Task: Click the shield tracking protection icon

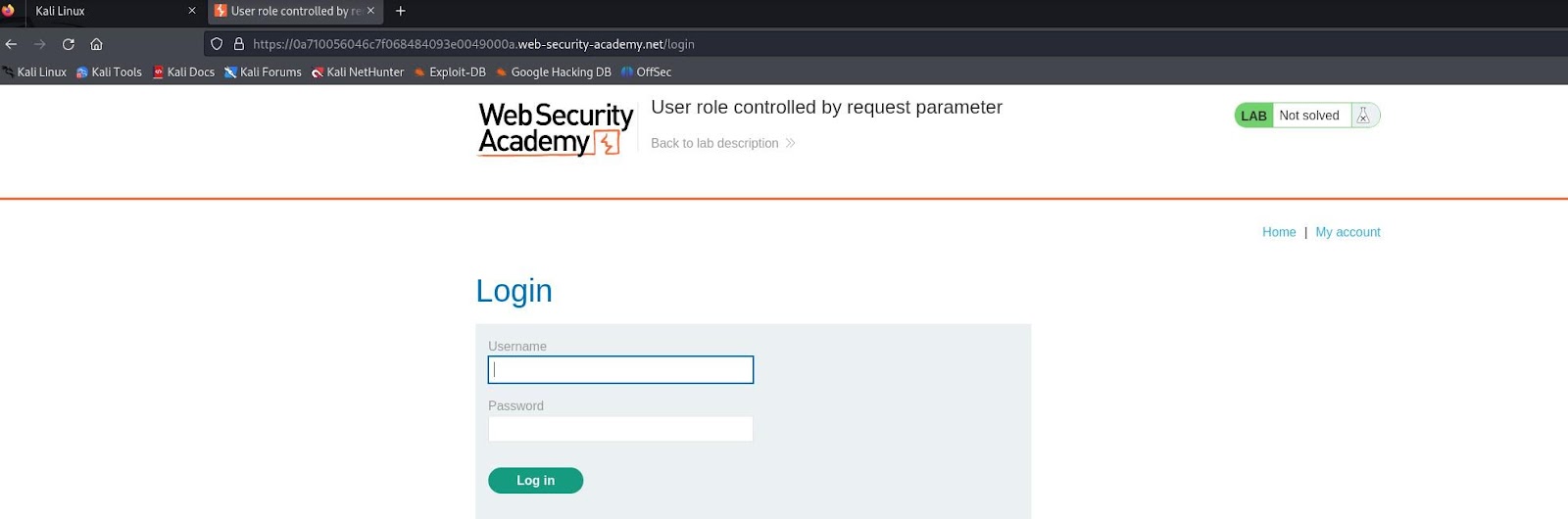Action: [218, 44]
